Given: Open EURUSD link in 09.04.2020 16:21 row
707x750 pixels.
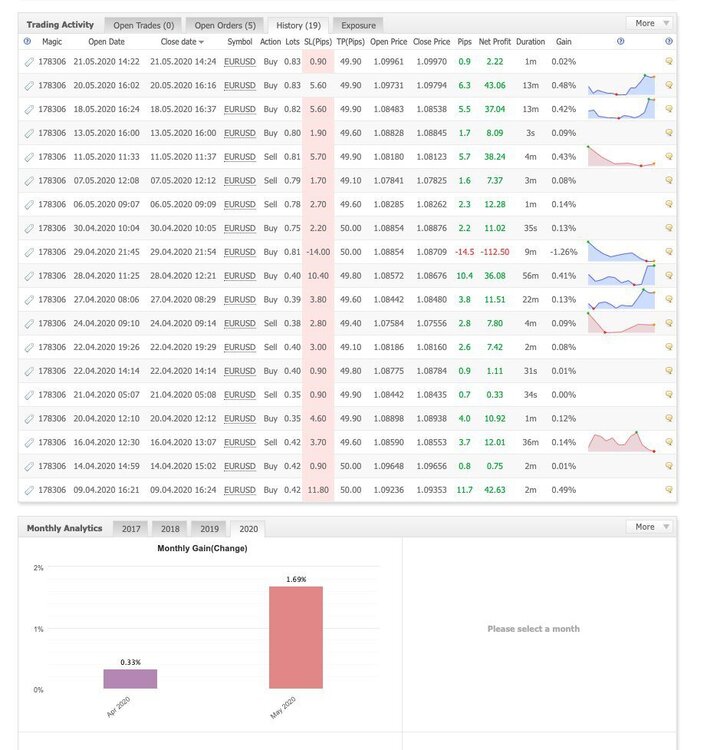Looking at the screenshot, I should (240, 490).
